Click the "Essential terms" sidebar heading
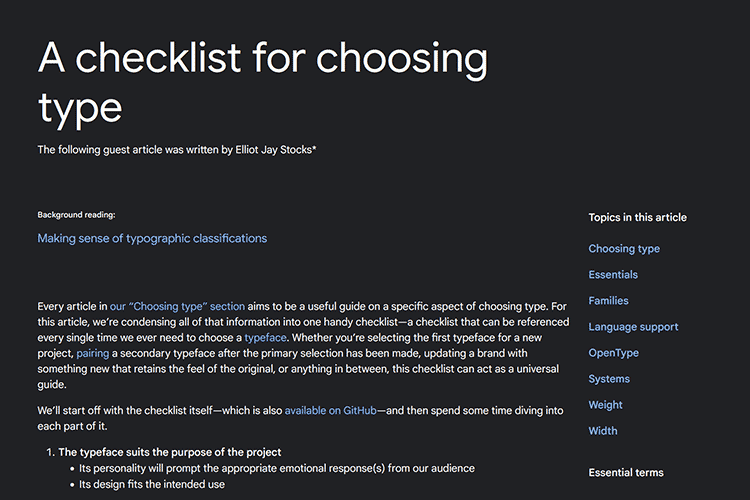Screen dimensions: 750x500 point(626,473)
